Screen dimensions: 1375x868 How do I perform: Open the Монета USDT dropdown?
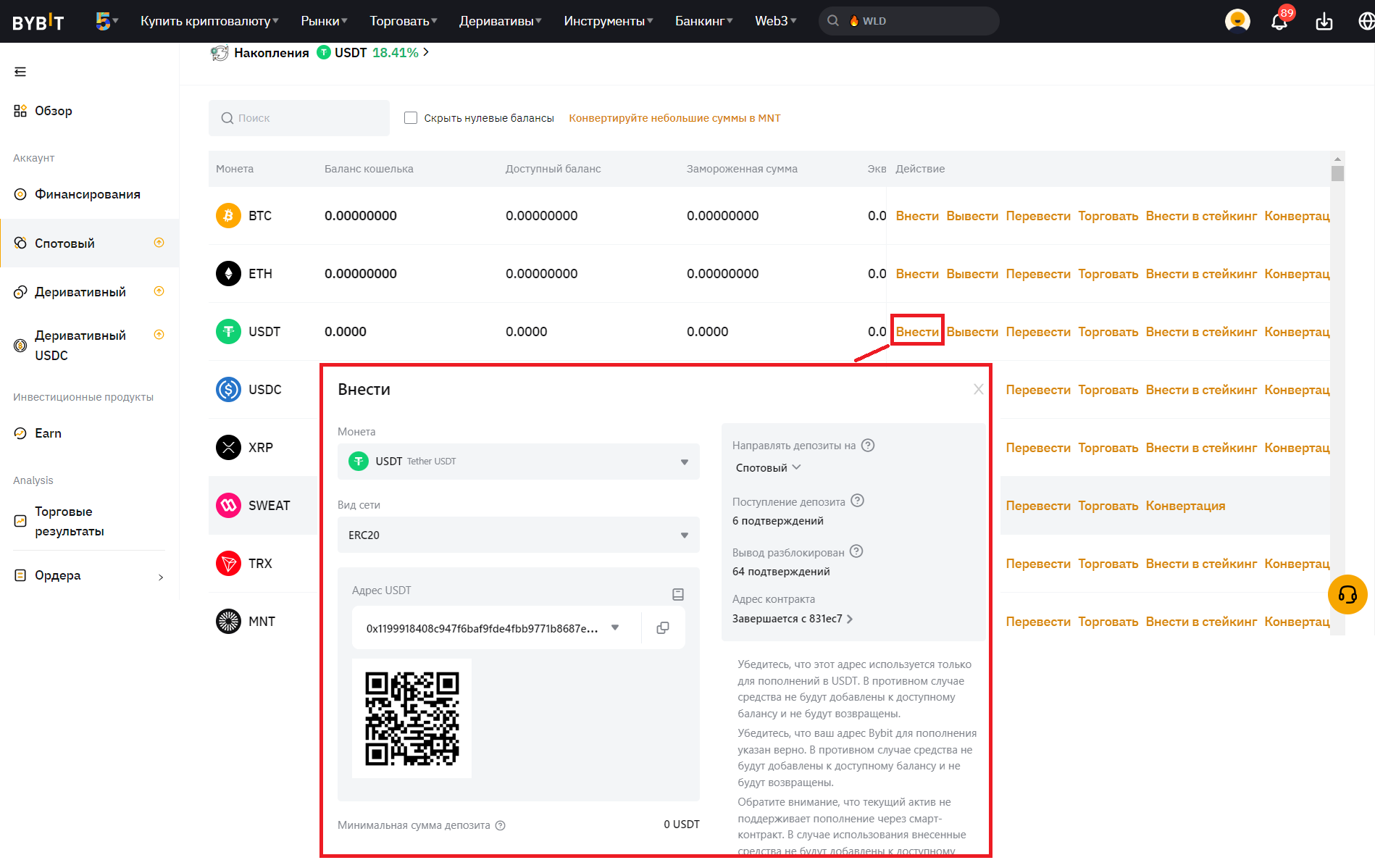pyautogui.click(x=518, y=462)
